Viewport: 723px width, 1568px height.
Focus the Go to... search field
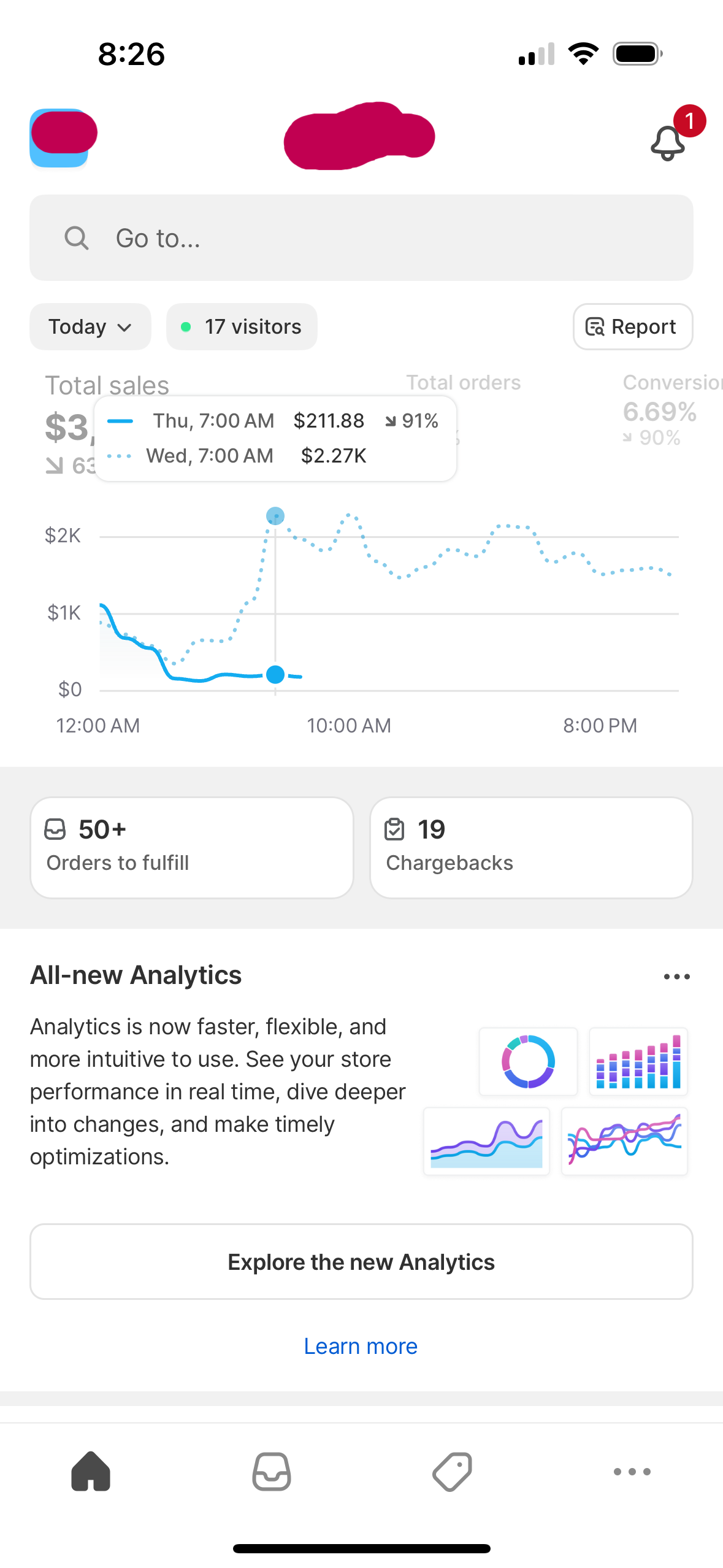(361, 238)
